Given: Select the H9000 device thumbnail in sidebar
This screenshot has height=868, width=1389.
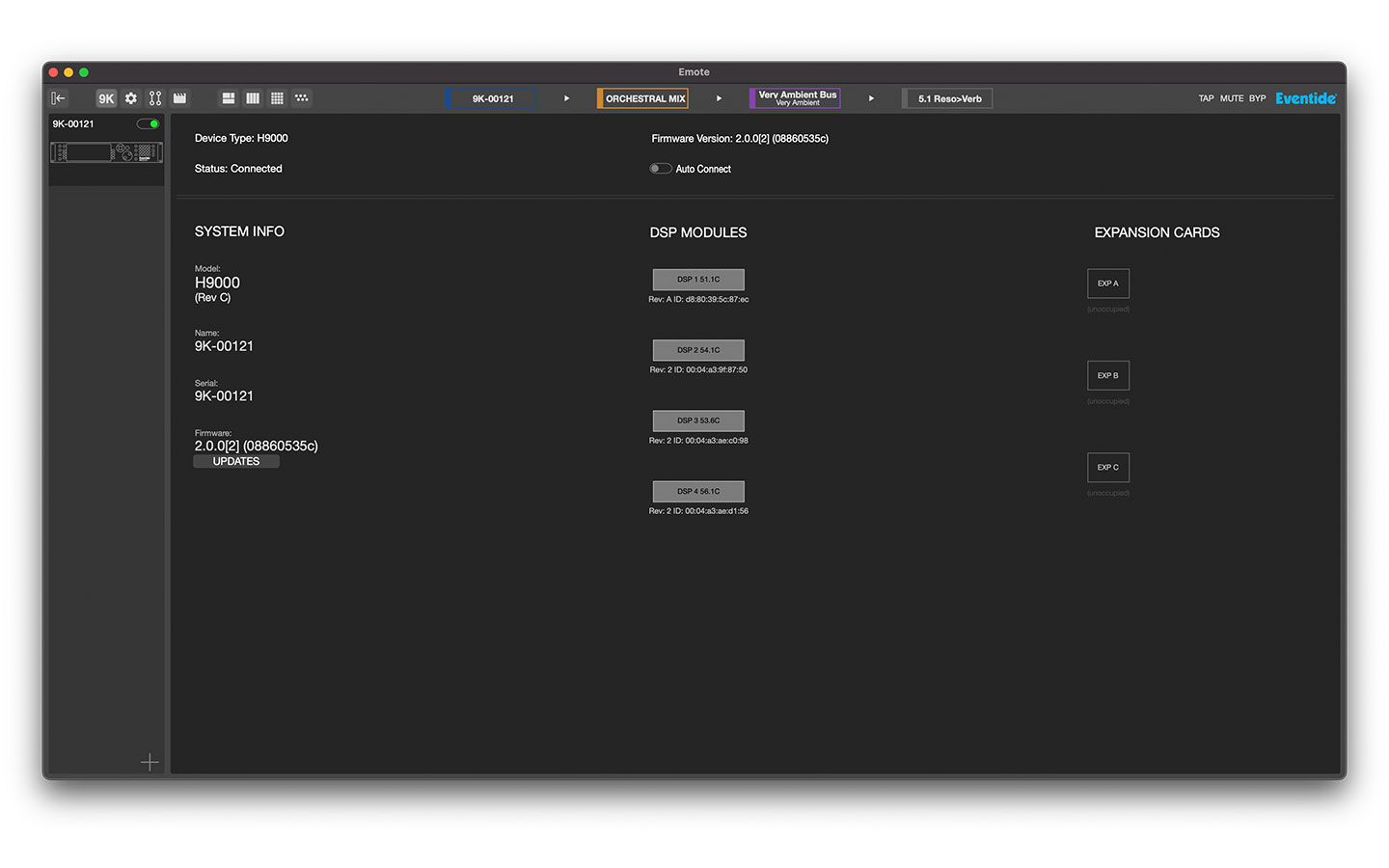Looking at the screenshot, I should coord(106,152).
